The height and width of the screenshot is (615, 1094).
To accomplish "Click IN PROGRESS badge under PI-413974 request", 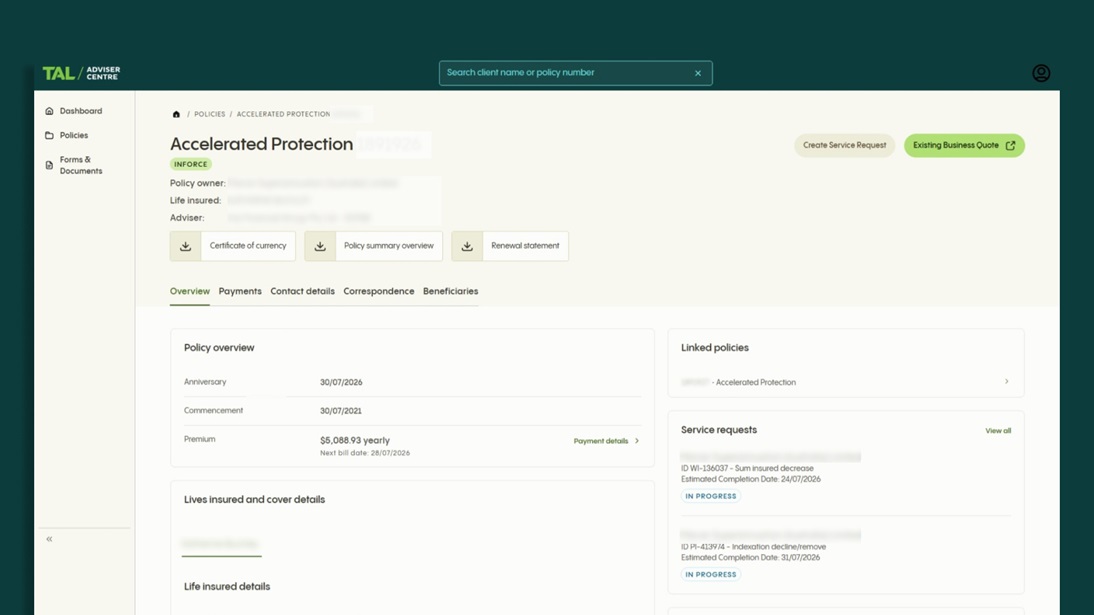I will click(710, 575).
